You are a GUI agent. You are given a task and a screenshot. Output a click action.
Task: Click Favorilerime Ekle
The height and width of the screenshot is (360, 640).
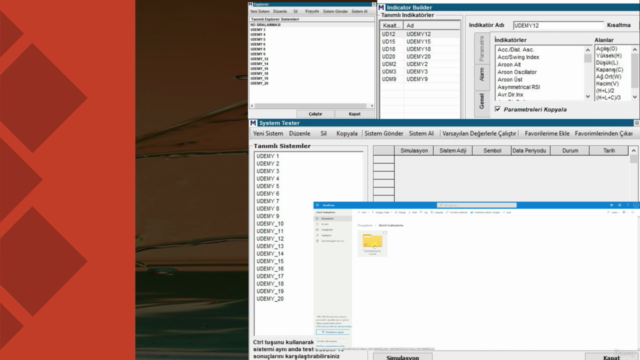pos(547,133)
